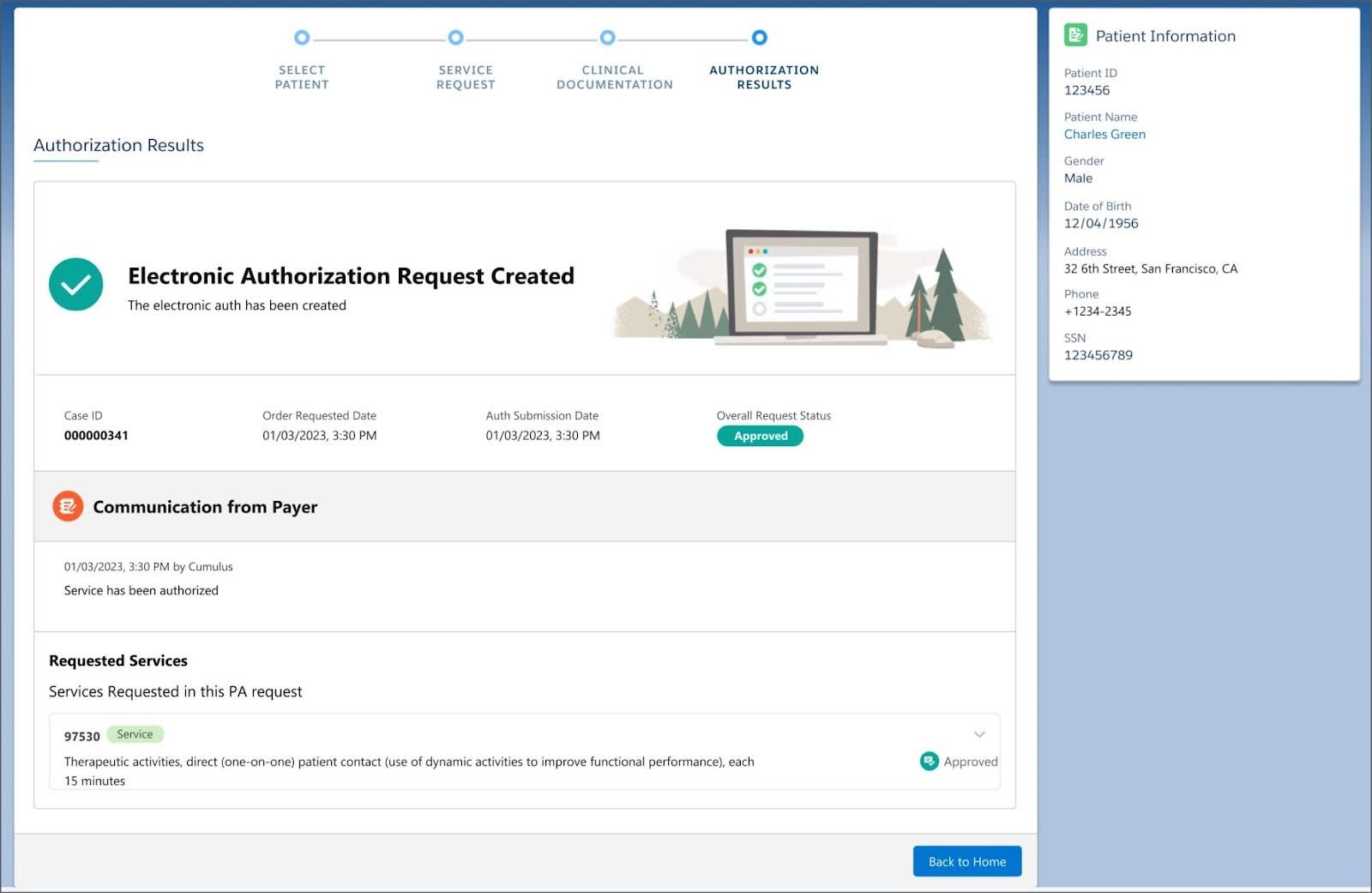Click 'The electronic auth has been created' text
The height and width of the screenshot is (893, 1372).
(x=237, y=305)
